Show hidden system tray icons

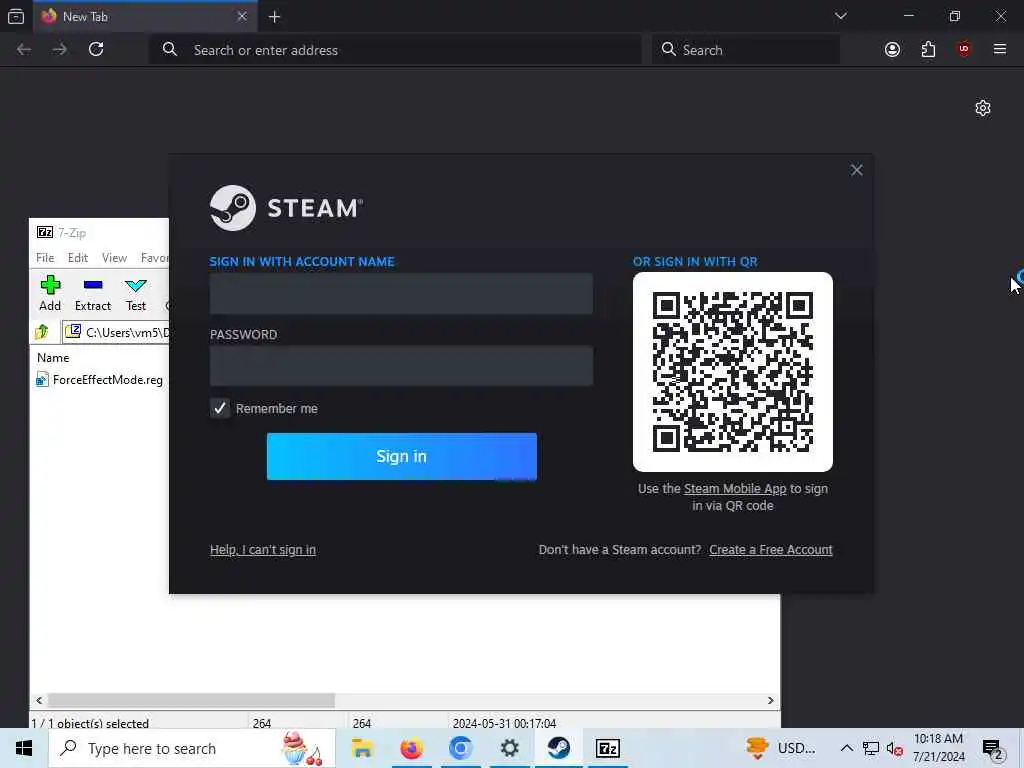(x=846, y=748)
